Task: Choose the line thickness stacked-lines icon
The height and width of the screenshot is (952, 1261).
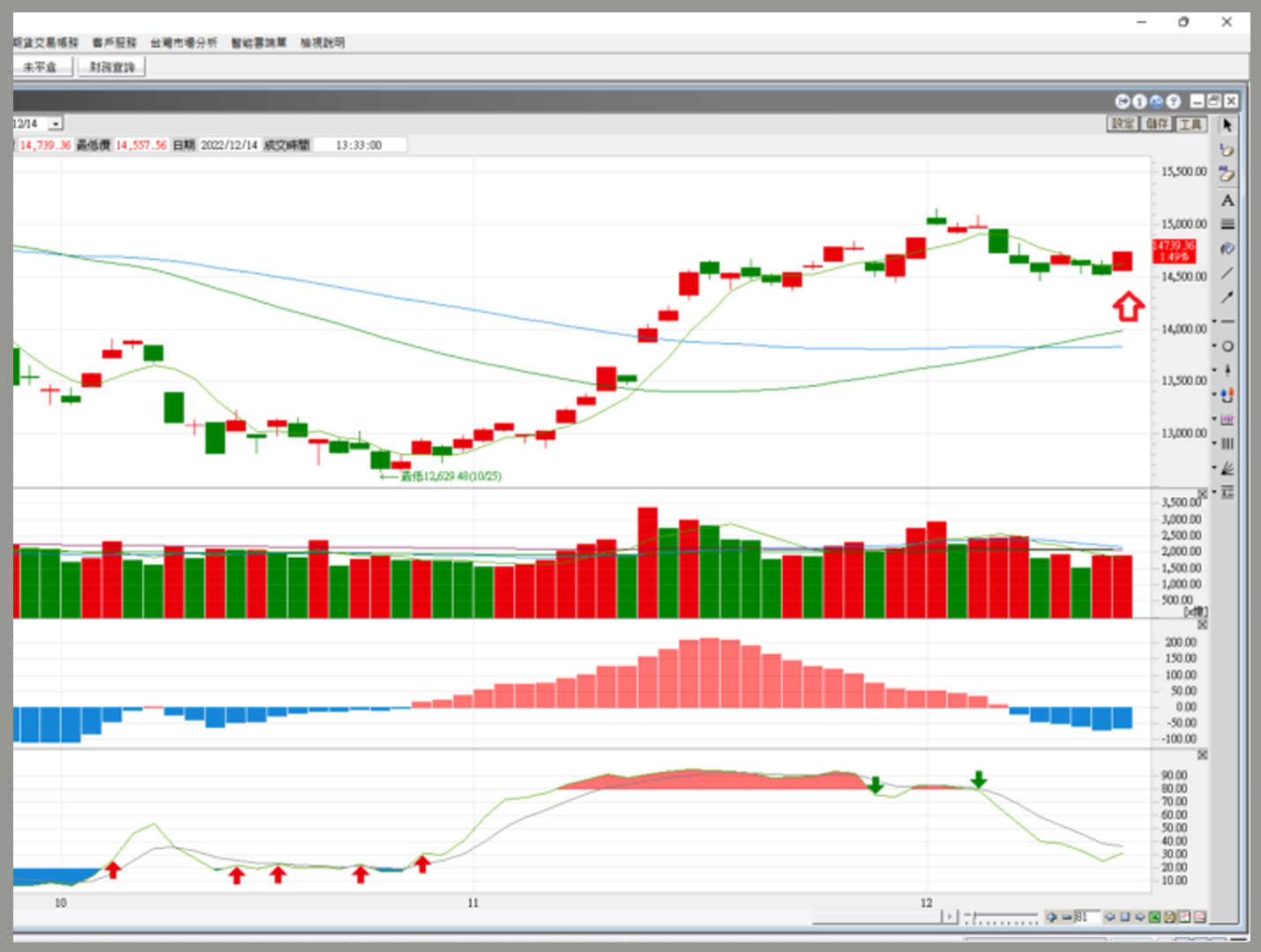Action: (1227, 225)
